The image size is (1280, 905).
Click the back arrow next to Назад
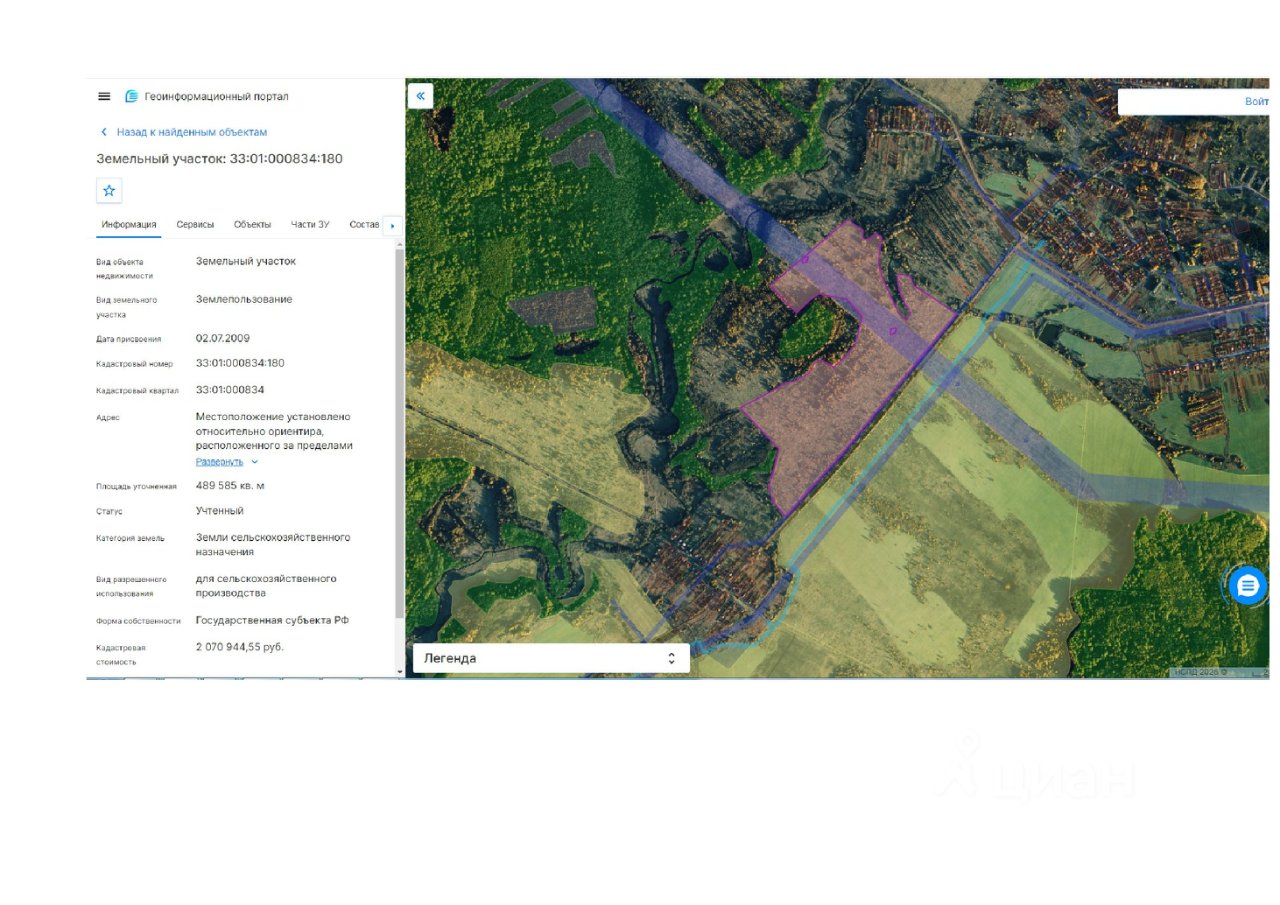coord(103,132)
